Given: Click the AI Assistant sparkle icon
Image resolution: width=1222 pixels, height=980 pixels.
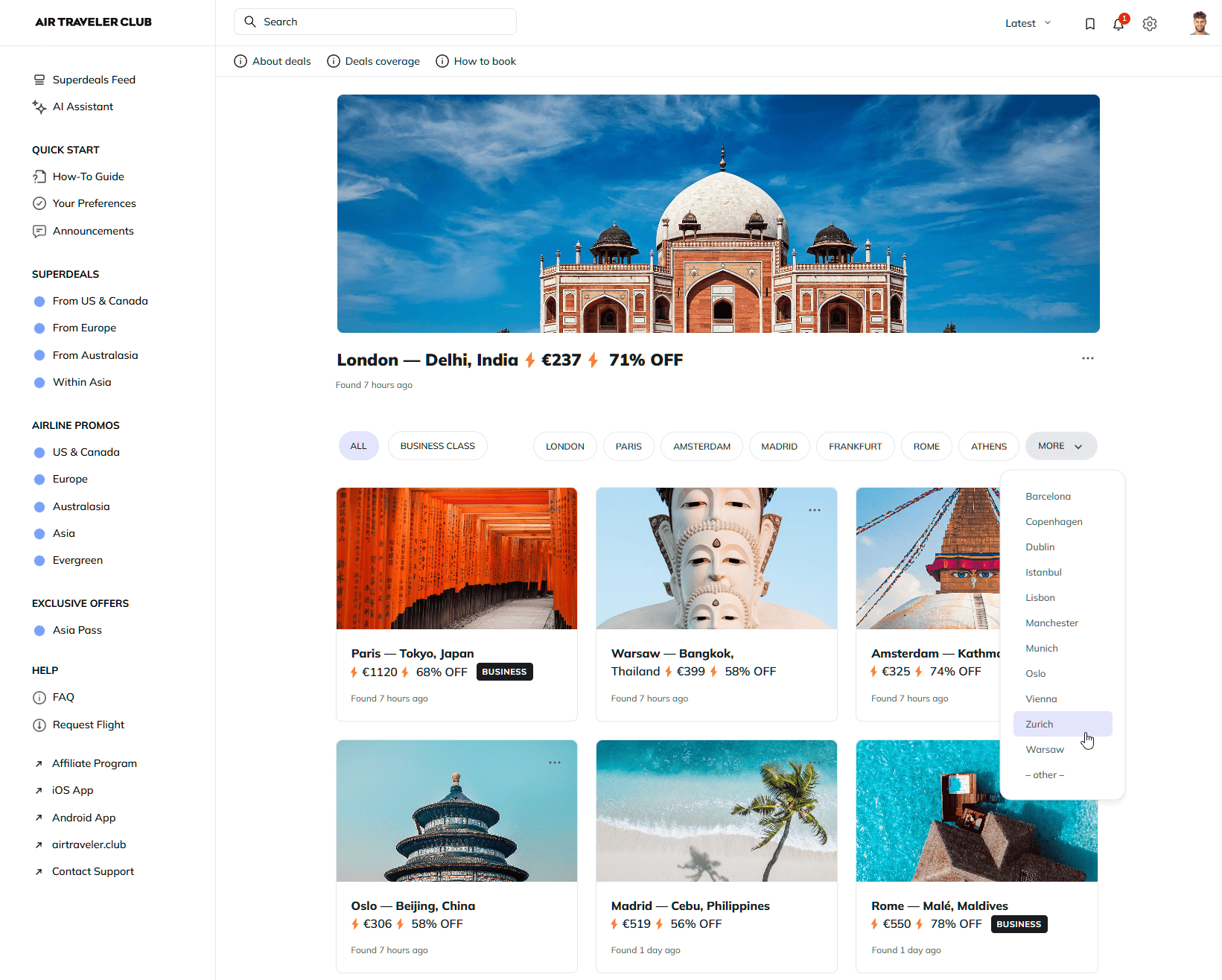Looking at the screenshot, I should pyautogui.click(x=39, y=107).
